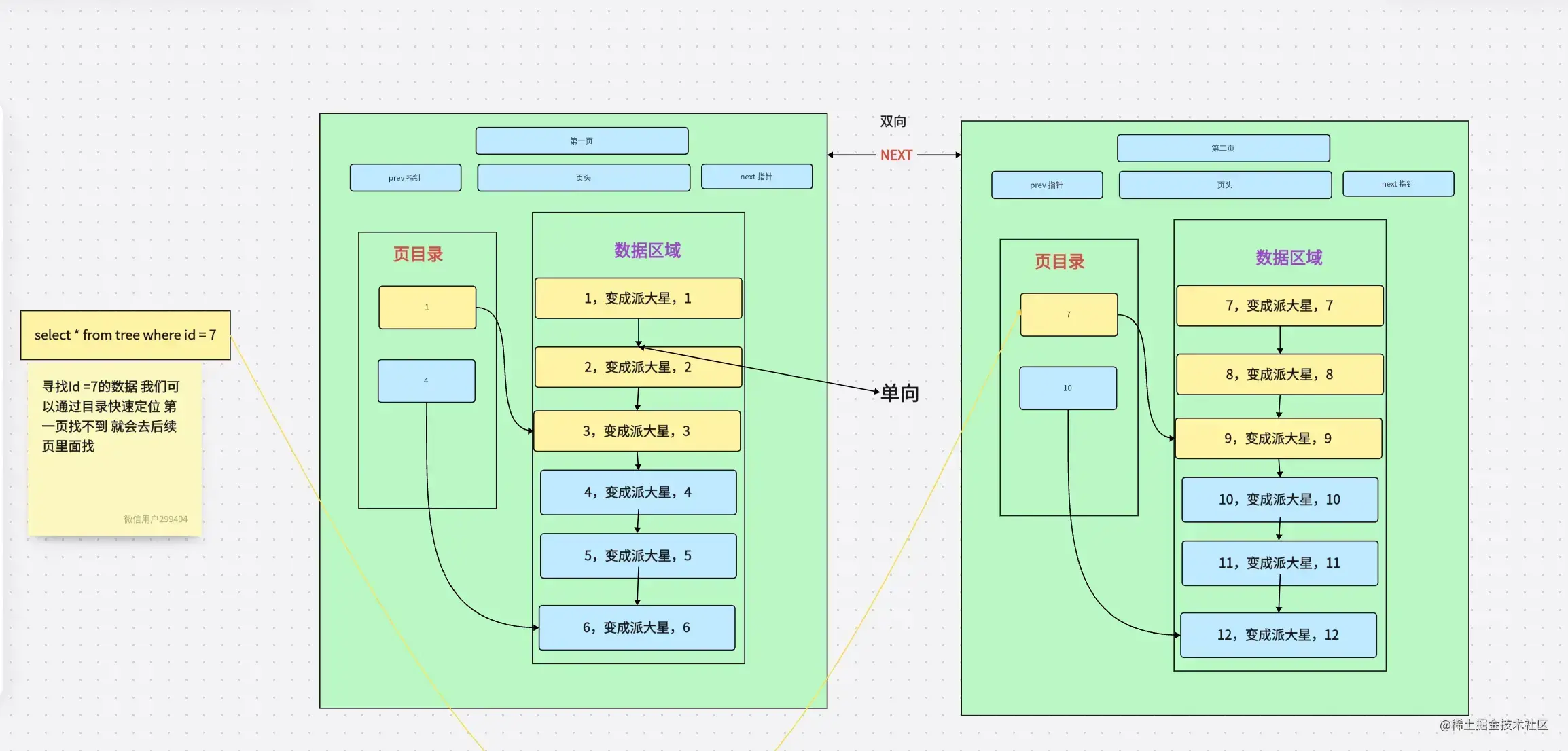Click directory entry '7' in the second page

[x=1068, y=314]
